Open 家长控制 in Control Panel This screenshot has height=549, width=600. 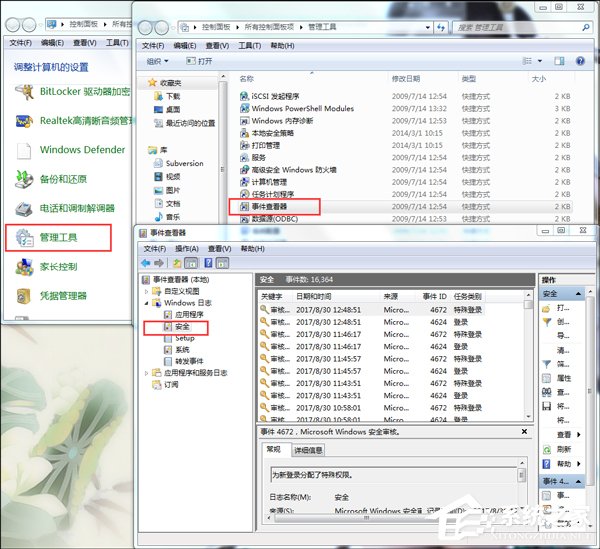(46, 267)
